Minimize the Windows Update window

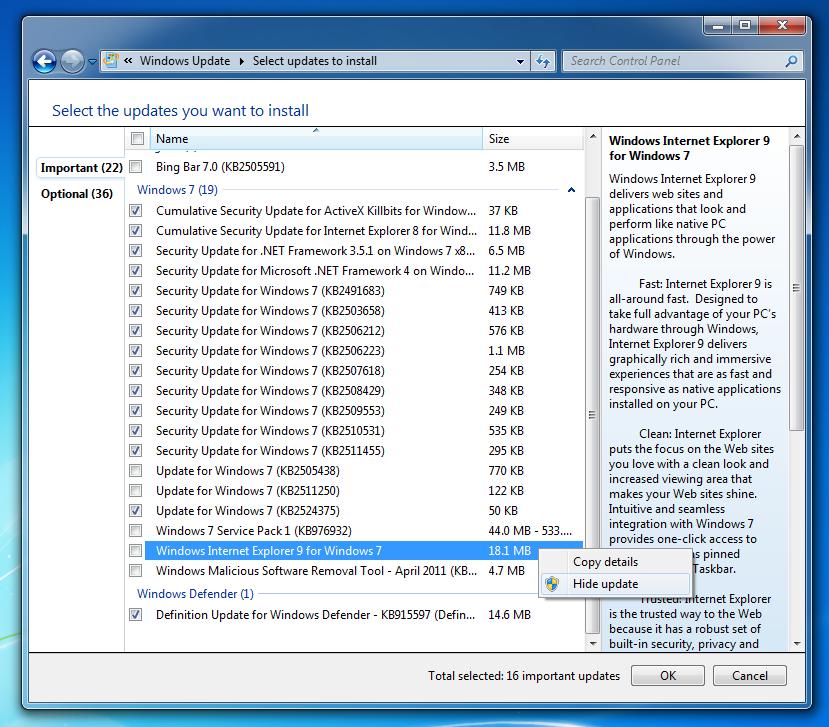pos(718,25)
